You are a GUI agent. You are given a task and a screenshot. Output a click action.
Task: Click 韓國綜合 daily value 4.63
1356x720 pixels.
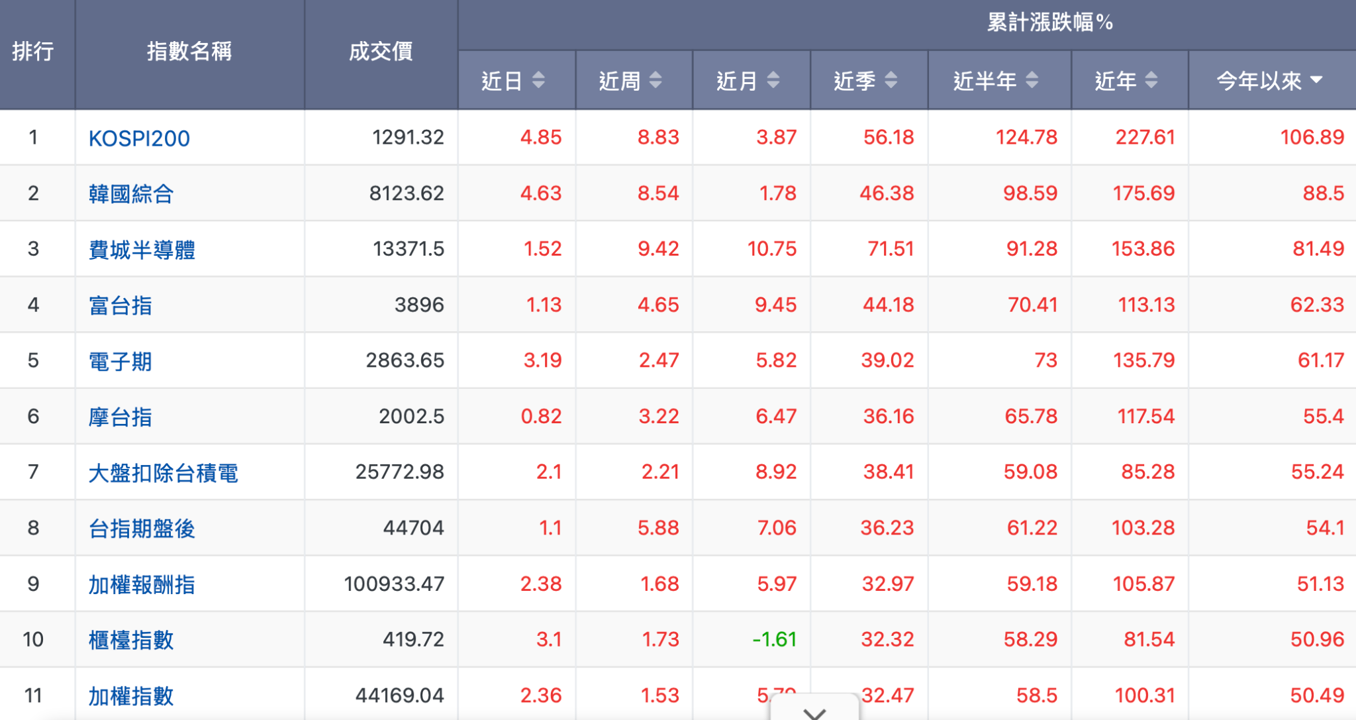541,194
